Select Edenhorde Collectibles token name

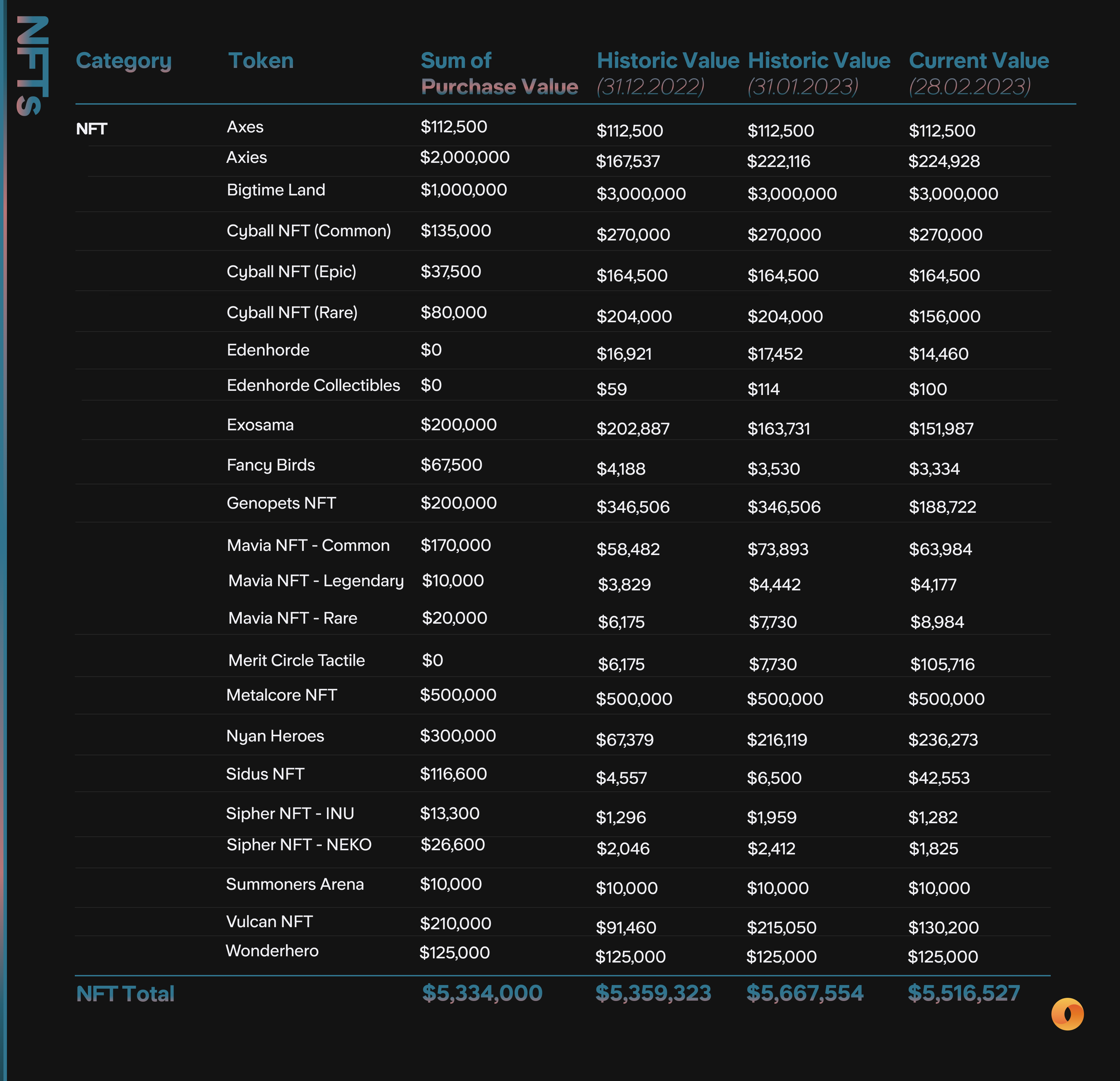coord(313,385)
